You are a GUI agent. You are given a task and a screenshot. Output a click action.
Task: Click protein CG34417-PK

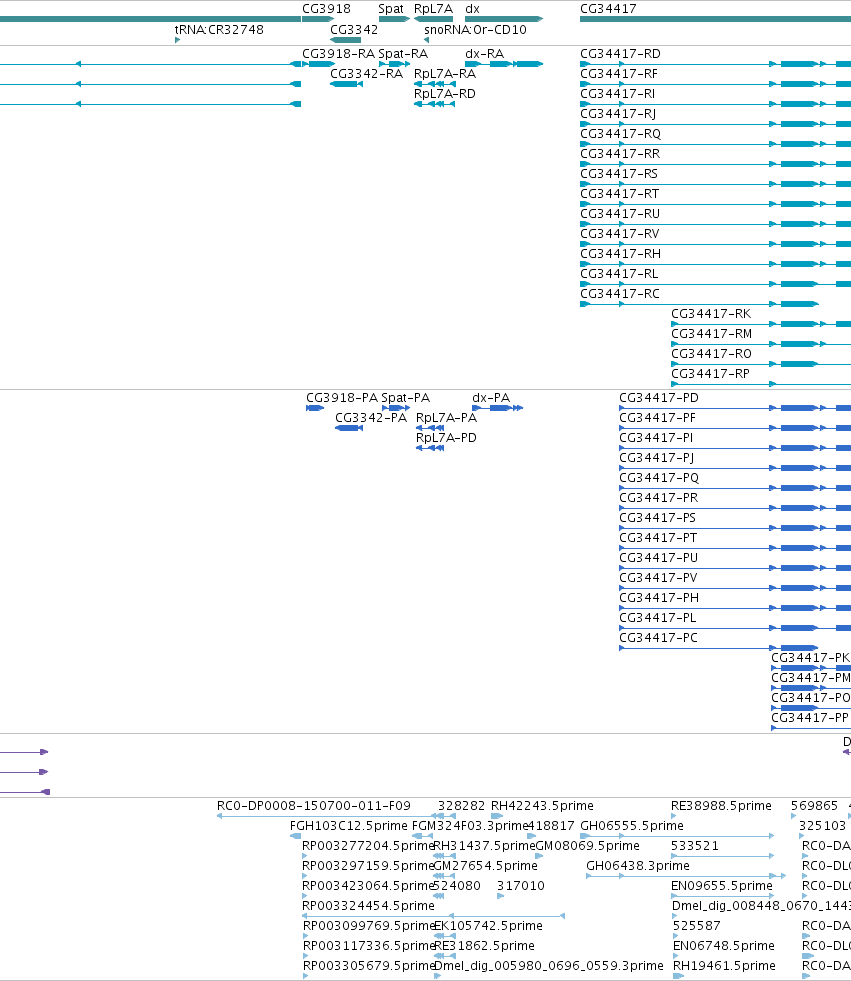[810, 658]
